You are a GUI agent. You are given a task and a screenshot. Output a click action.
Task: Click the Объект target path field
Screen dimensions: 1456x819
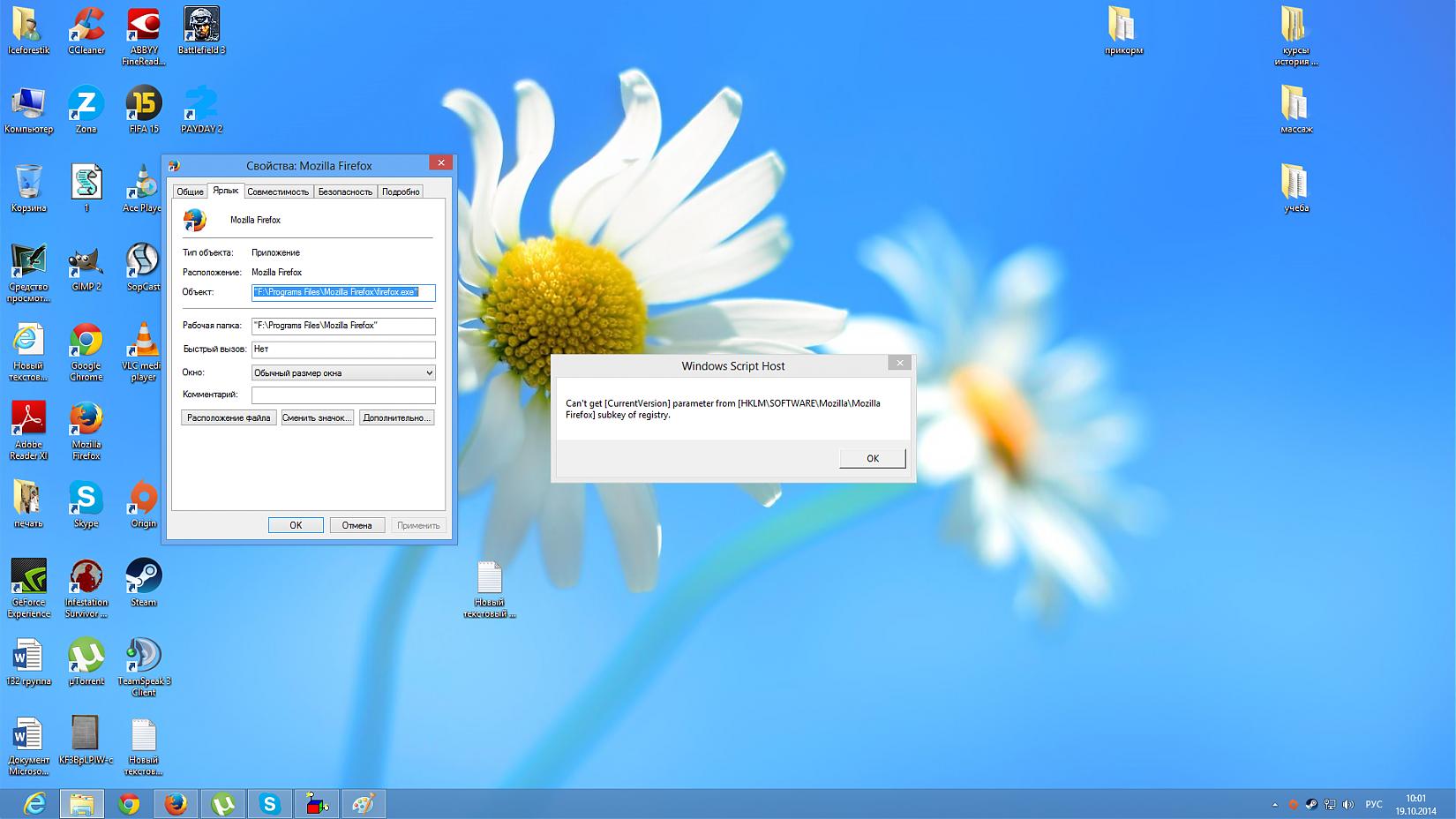pyautogui.click(x=343, y=292)
